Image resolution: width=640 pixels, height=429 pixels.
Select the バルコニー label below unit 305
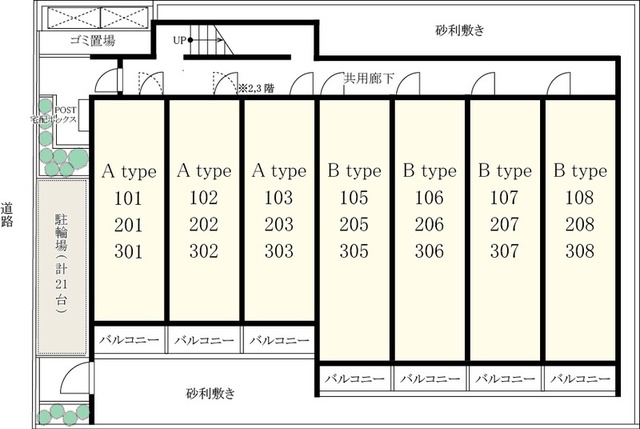pyautogui.click(x=354, y=379)
